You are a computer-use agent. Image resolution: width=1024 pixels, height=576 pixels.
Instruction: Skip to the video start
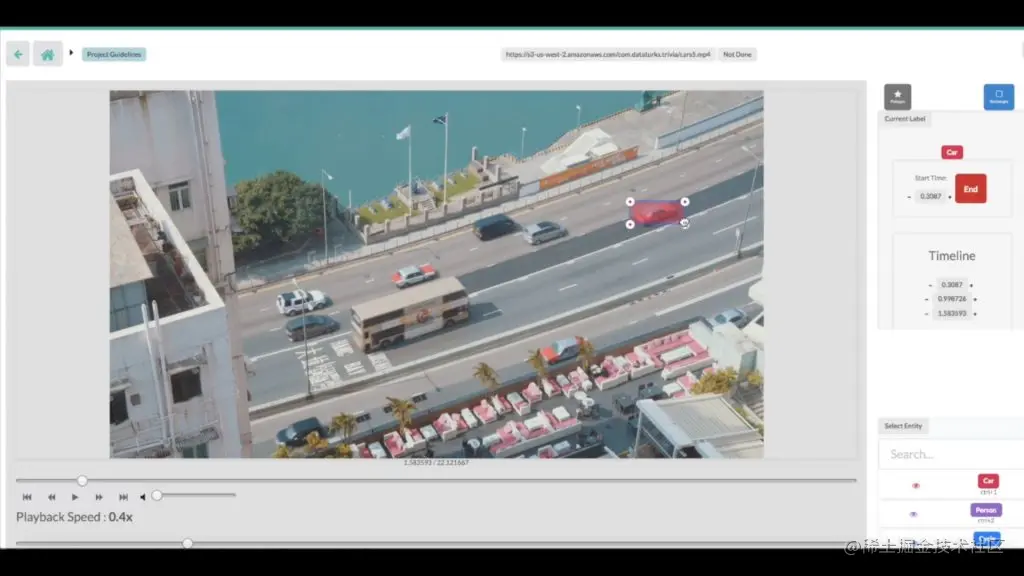click(x=27, y=497)
